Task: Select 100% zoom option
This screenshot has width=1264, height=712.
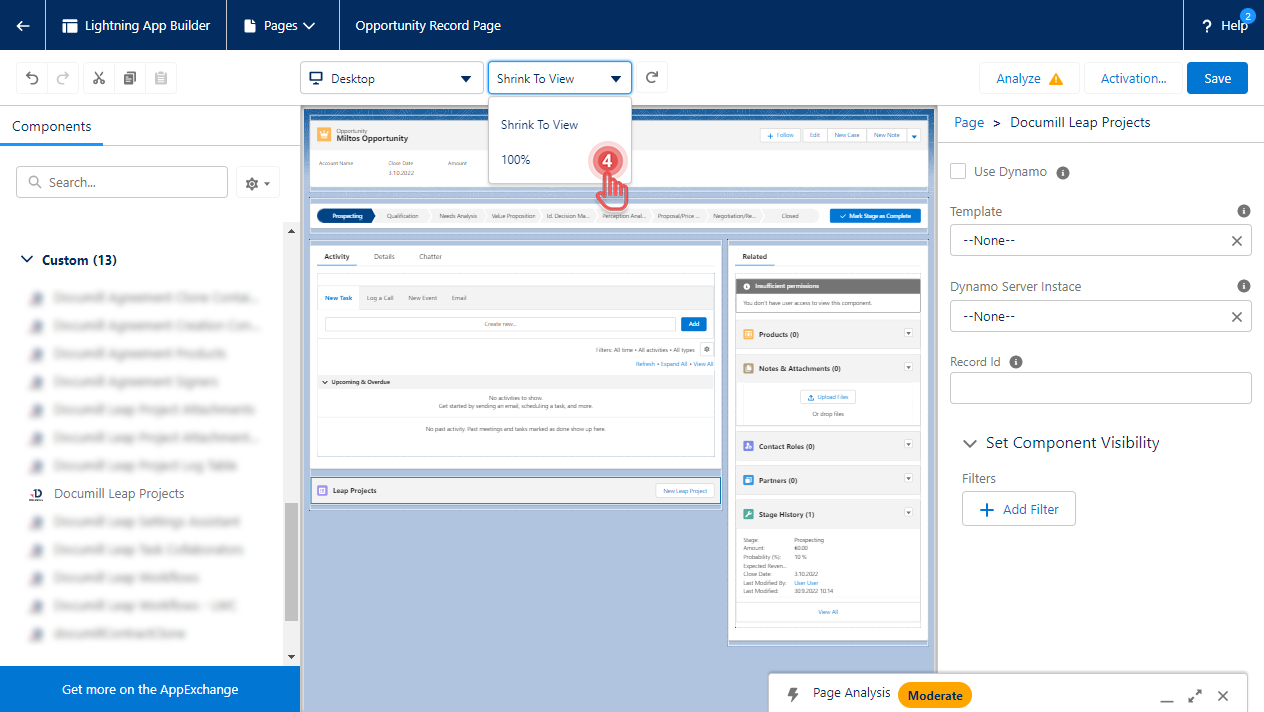Action: click(x=516, y=160)
